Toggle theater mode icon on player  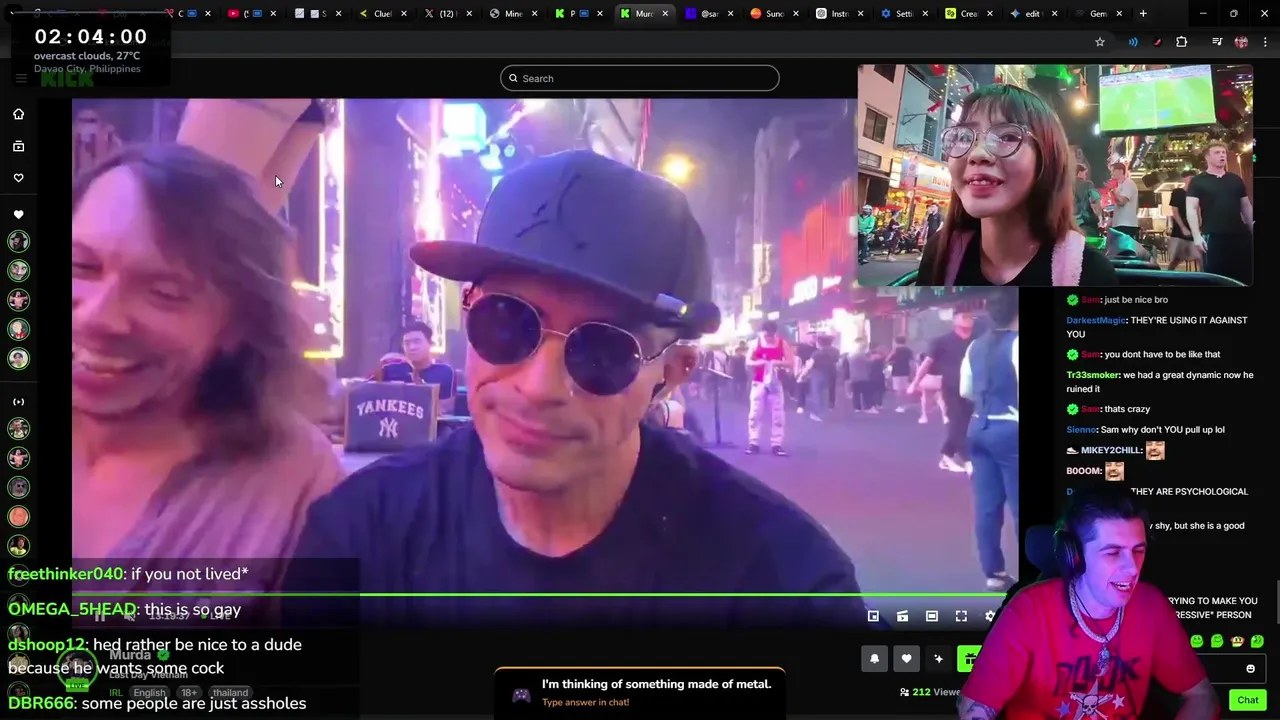click(x=932, y=616)
